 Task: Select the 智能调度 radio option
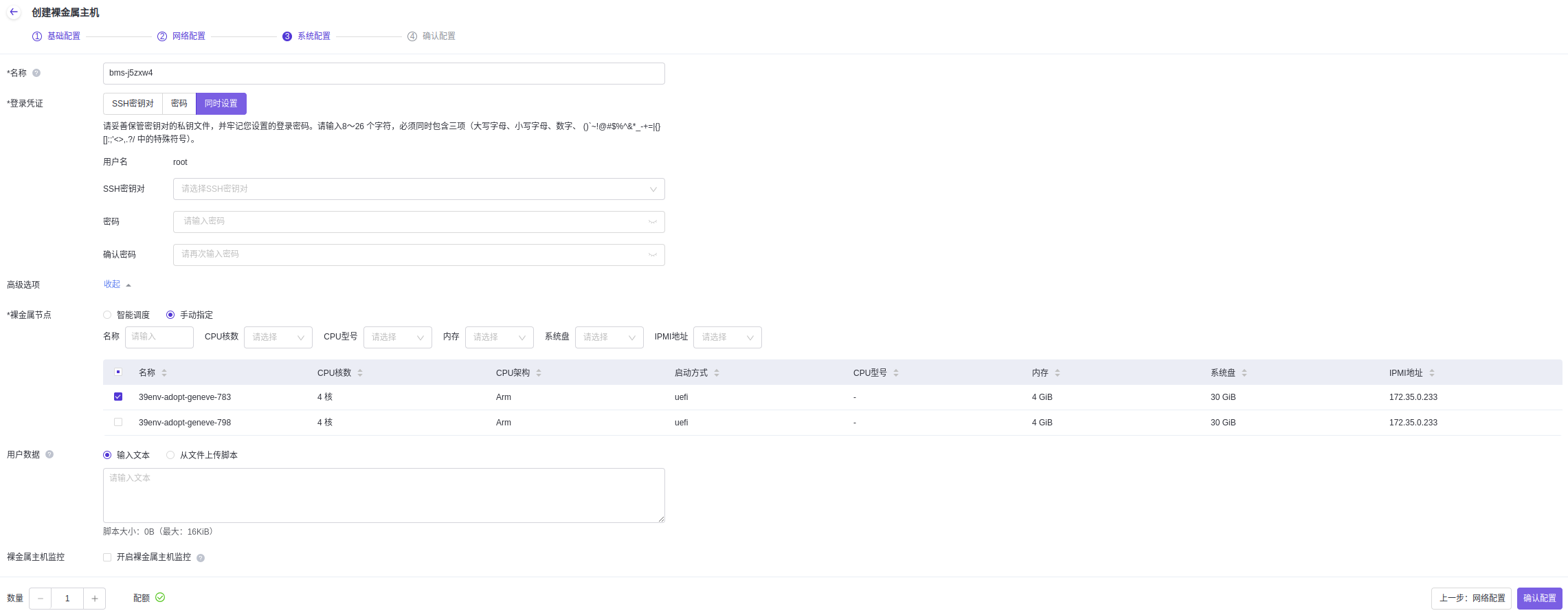pyautogui.click(x=107, y=315)
